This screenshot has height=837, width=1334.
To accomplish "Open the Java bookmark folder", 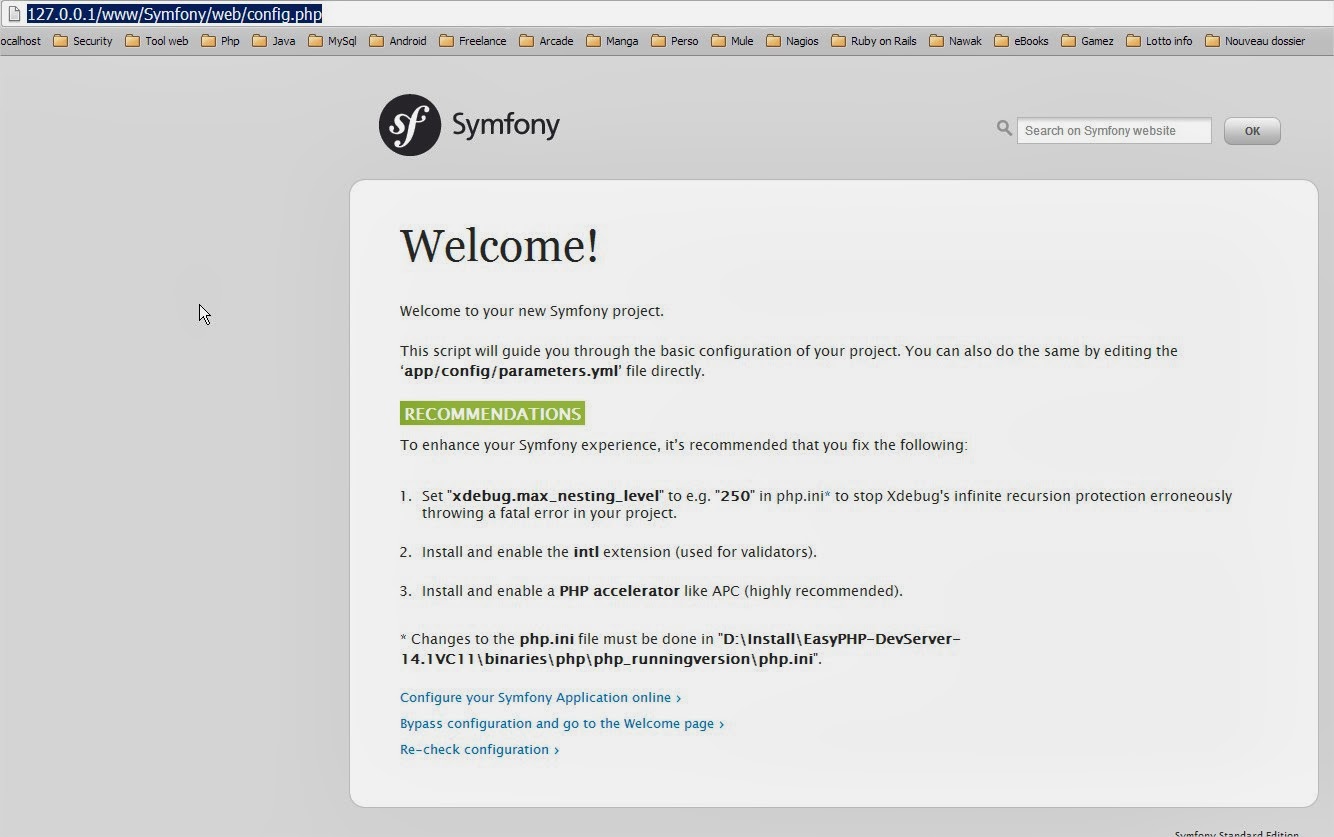I will point(273,41).
